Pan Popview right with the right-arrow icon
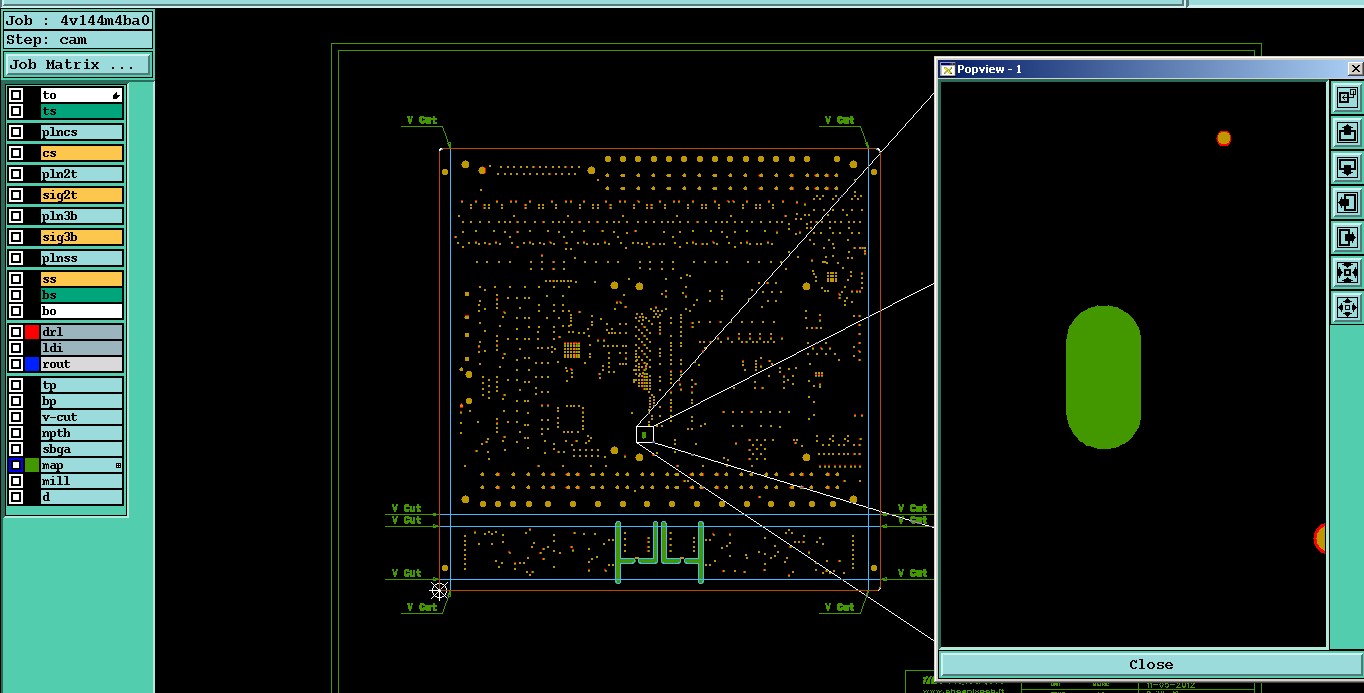 [1347, 237]
